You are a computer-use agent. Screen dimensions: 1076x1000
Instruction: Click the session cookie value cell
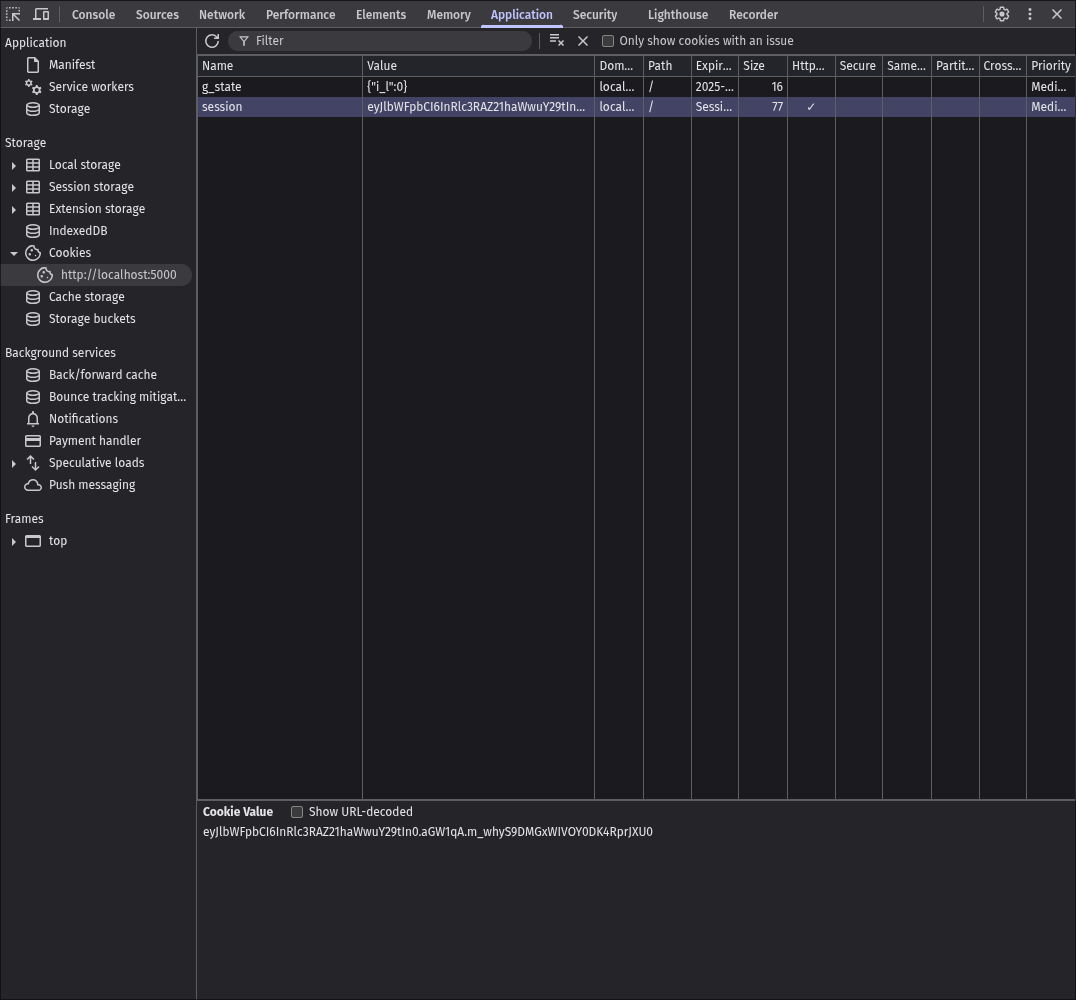click(x=478, y=107)
